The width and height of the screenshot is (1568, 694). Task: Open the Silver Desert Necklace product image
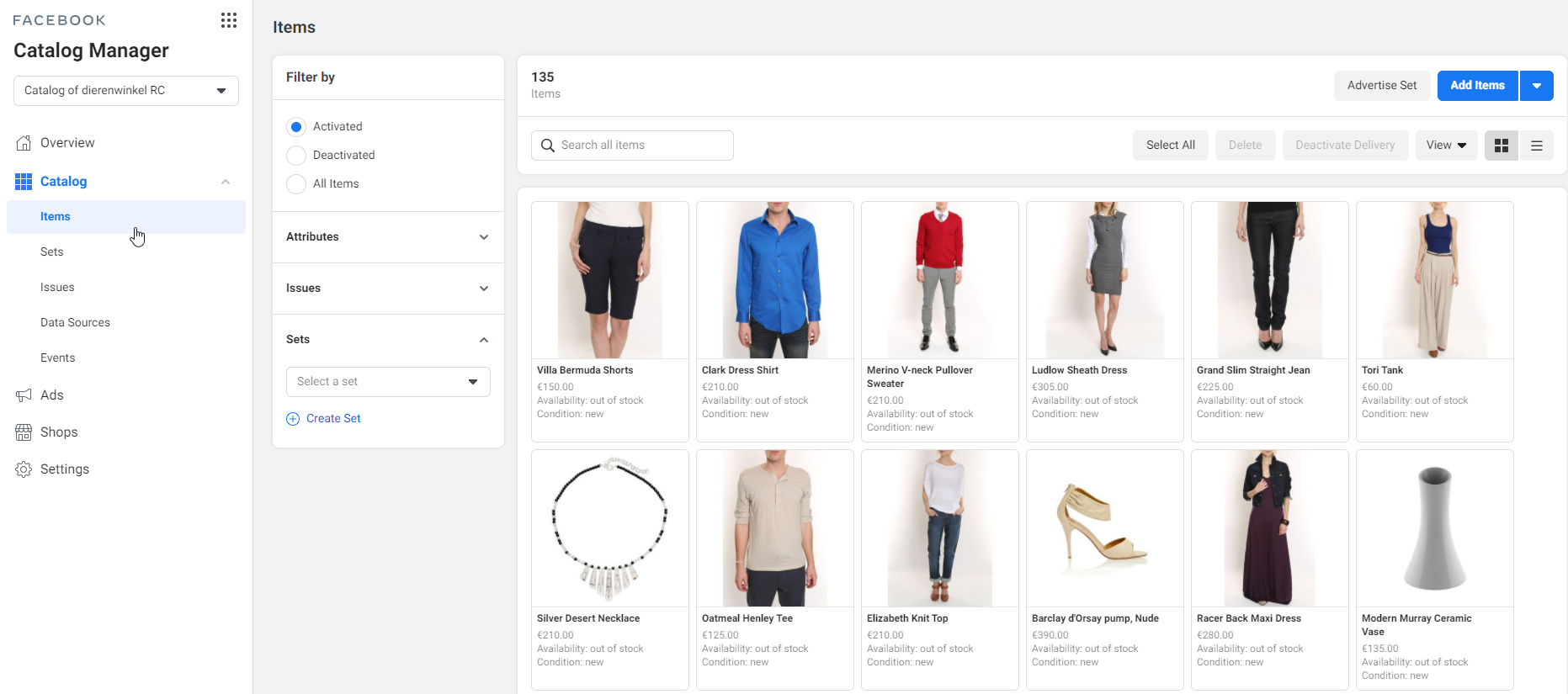[x=610, y=528]
